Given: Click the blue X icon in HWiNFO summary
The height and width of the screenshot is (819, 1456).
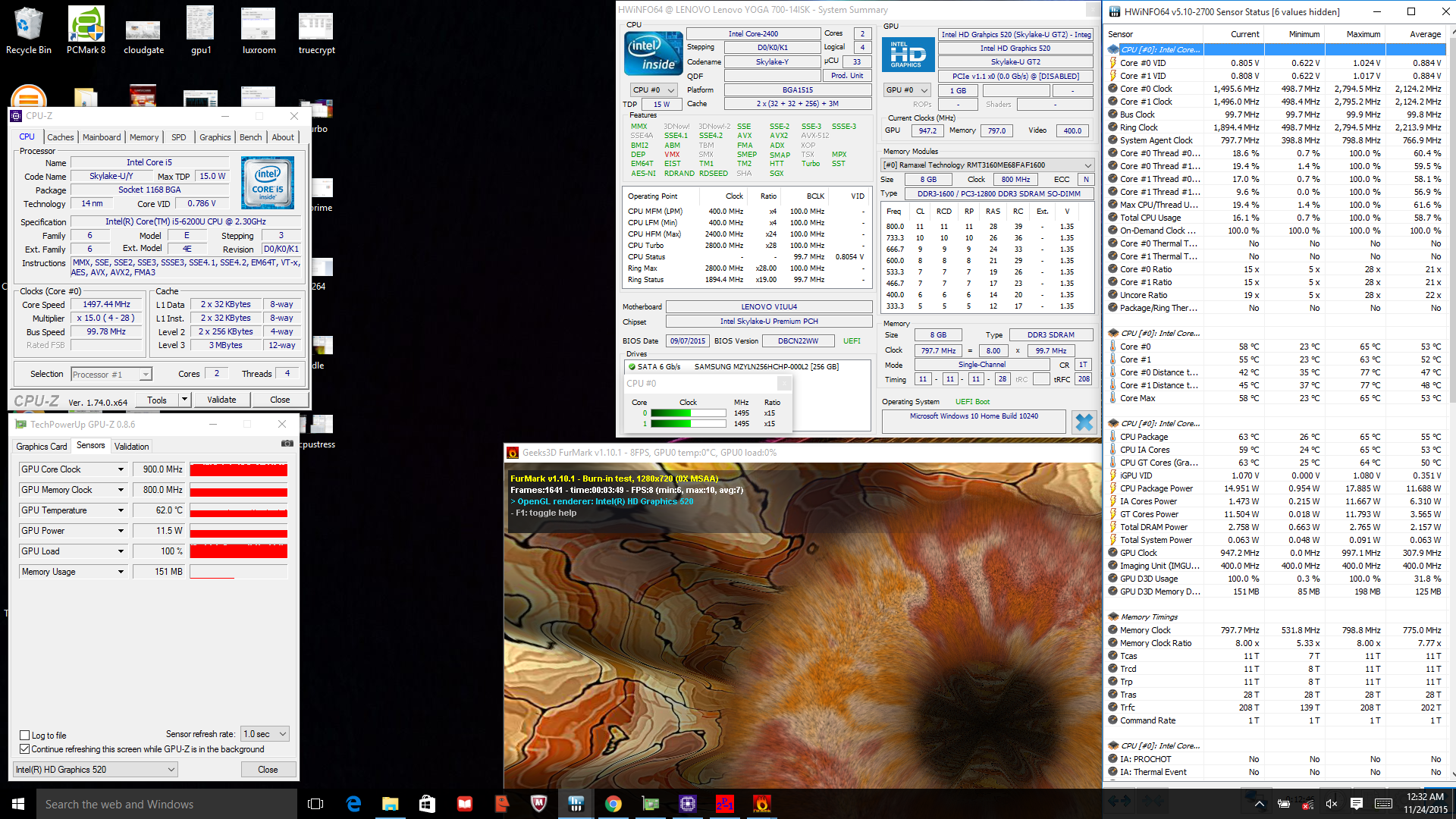Looking at the screenshot, I should [1084, 422].
